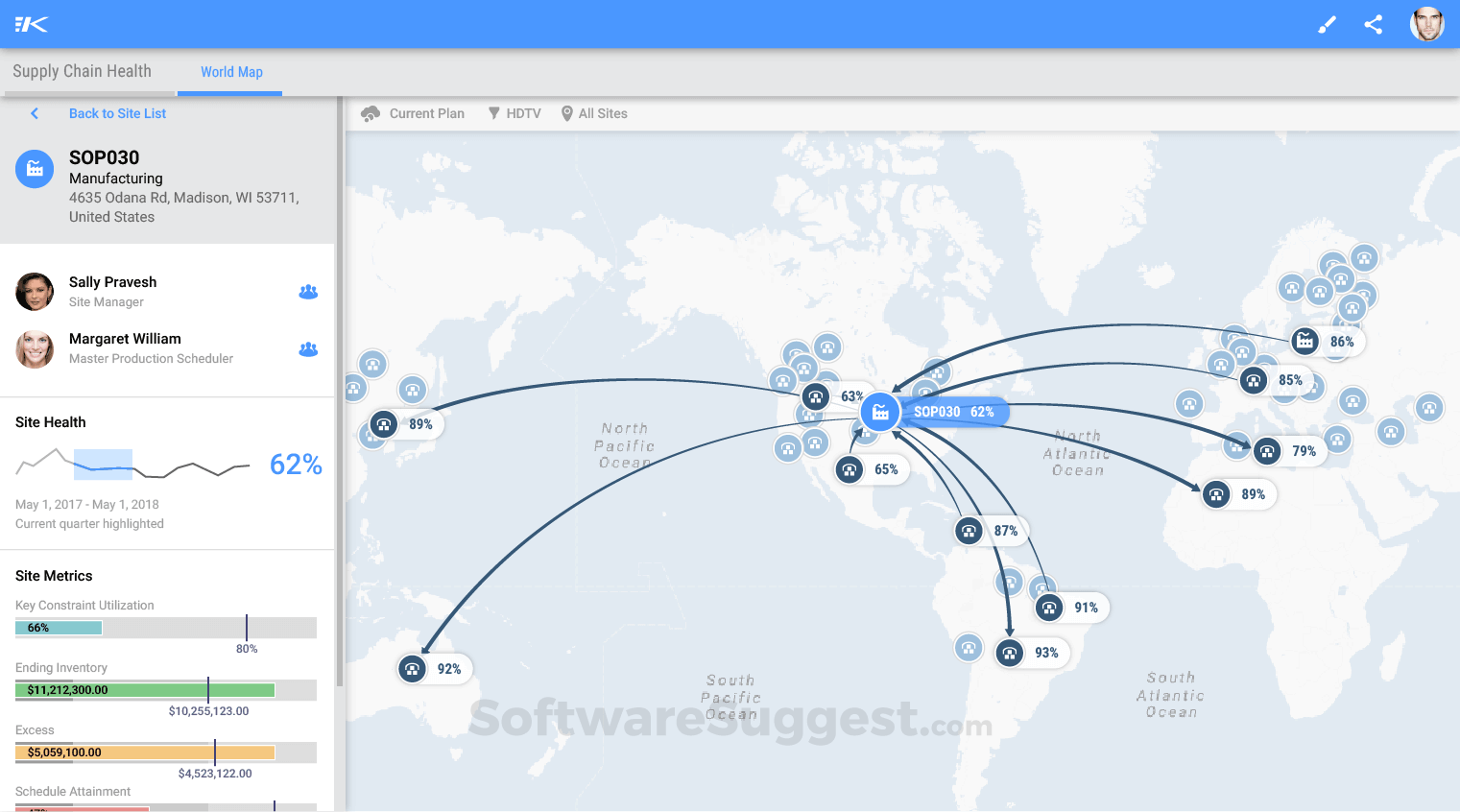Screen dimensions: 1460x812
Task: Click Back to Site List
Action: tap(117, 113)
